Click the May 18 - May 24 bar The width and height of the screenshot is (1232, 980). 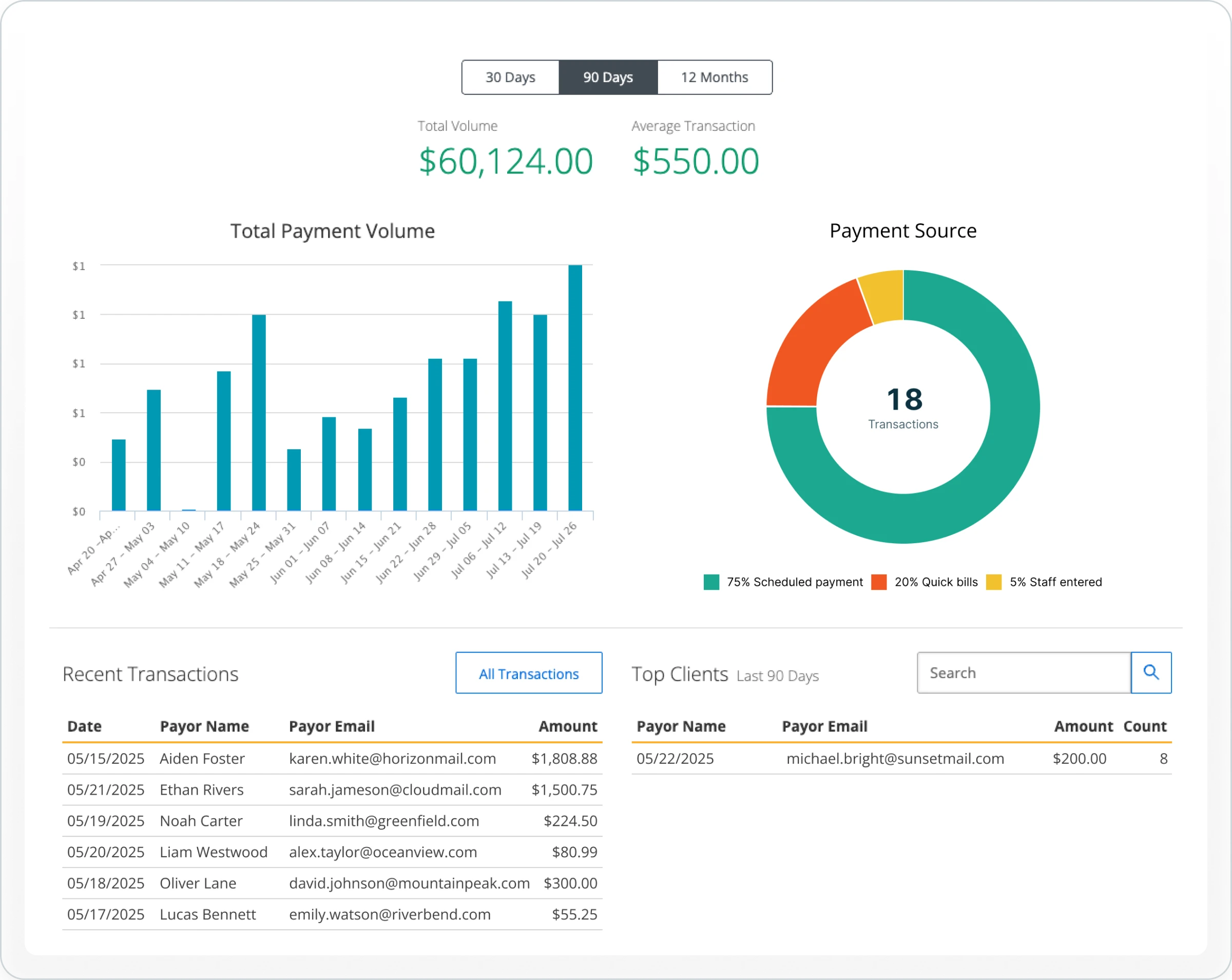258,411
